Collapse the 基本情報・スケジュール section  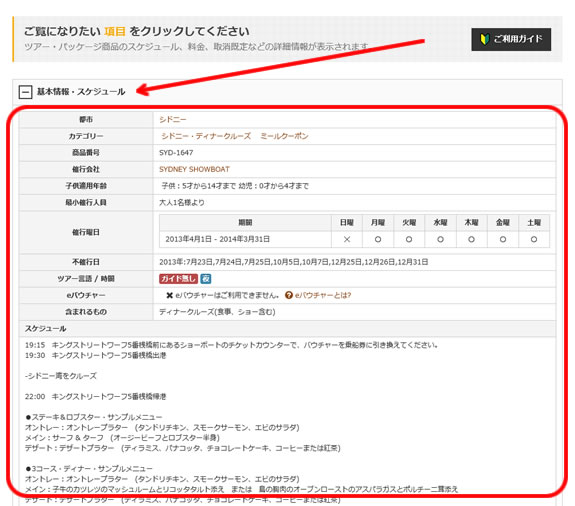(25, 92)
